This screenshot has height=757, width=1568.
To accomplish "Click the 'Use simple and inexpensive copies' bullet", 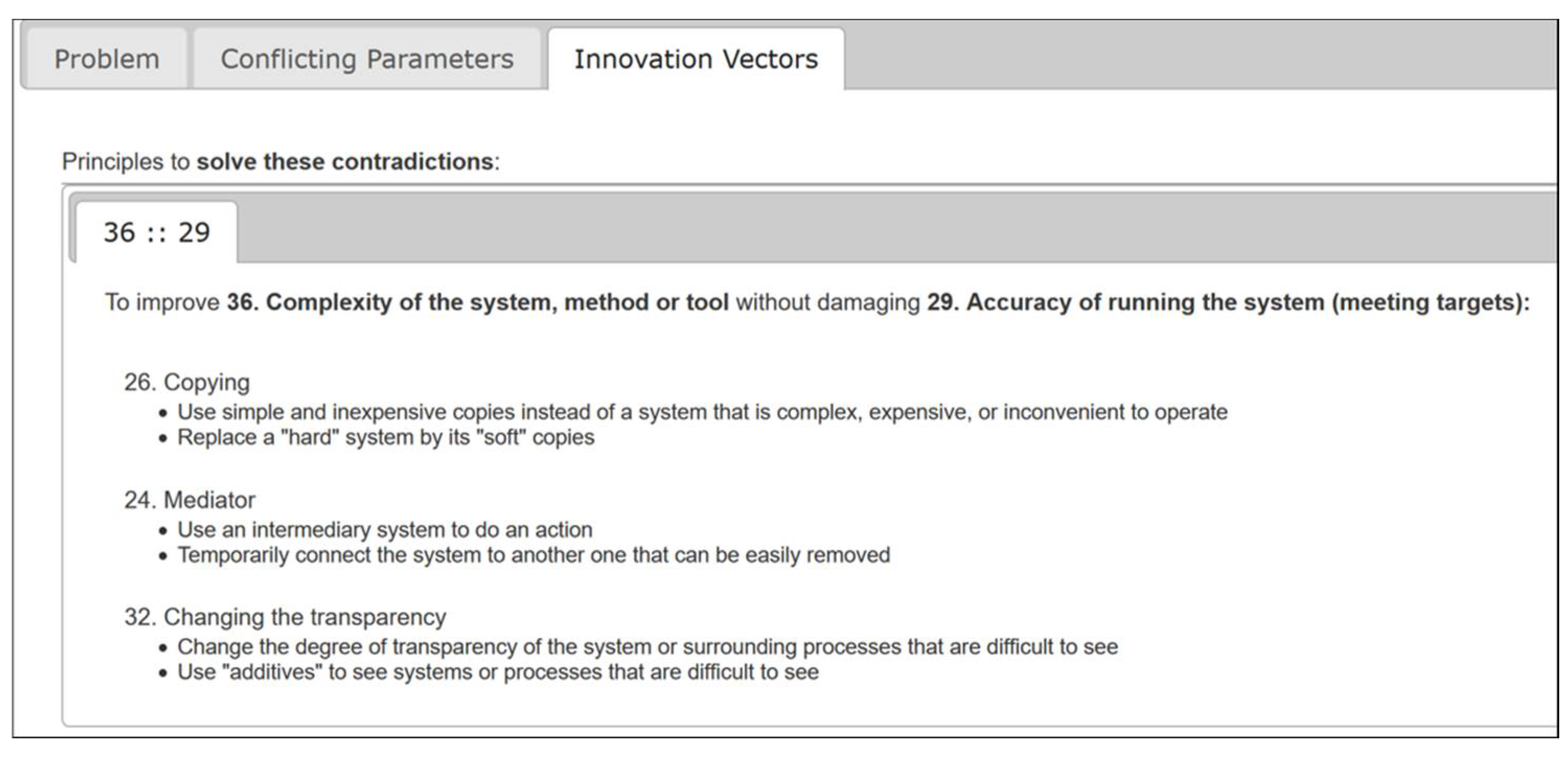I will [702, 413].
